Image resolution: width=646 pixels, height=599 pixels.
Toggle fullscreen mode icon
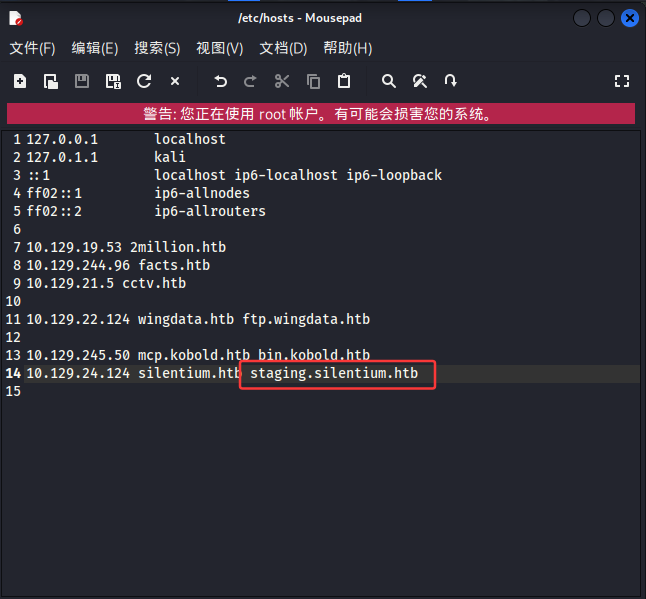click(x=622, y=81)
